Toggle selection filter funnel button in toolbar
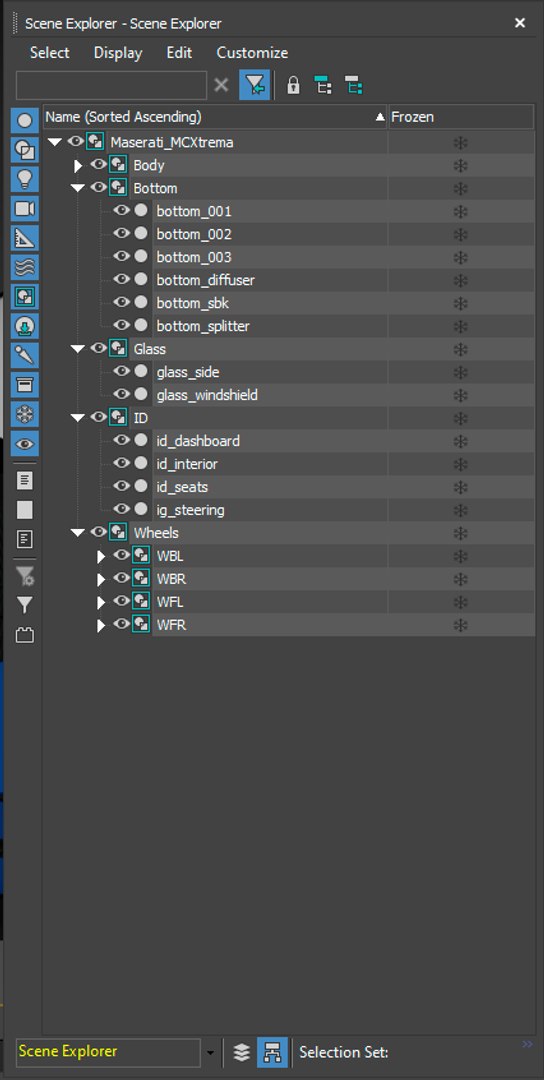Screen dimensions: 544x1080 254,85
